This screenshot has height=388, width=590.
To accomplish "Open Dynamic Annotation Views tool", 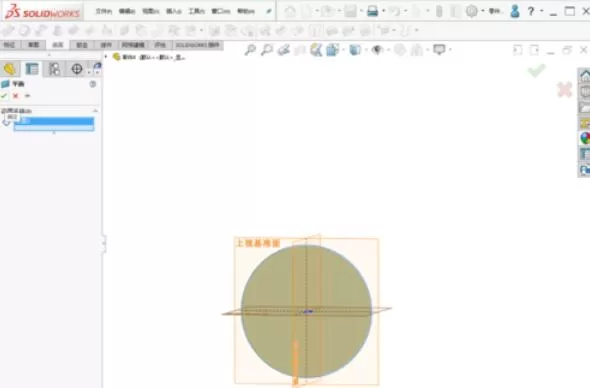I will [316, 50].
